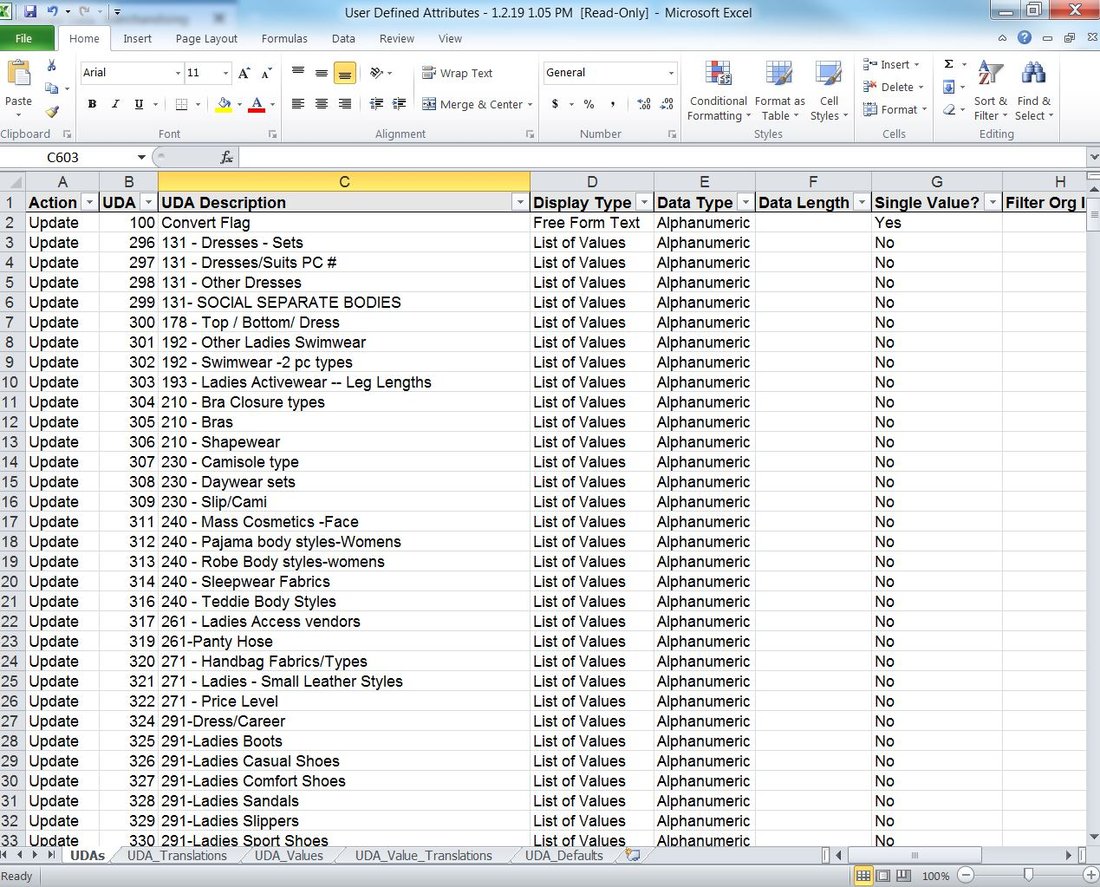Click the Fill down icon in Editing
Image resolution: width=1100 pixels, height=887 pixels.
pos(948,87)
